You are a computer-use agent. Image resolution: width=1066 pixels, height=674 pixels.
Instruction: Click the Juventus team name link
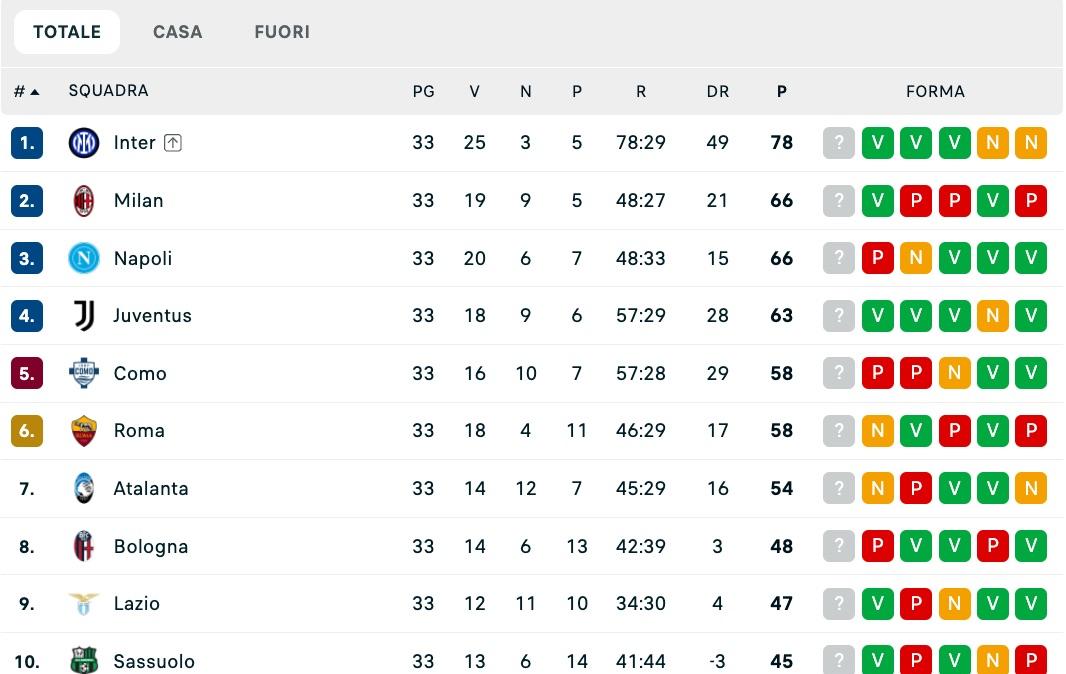(153, 315)
